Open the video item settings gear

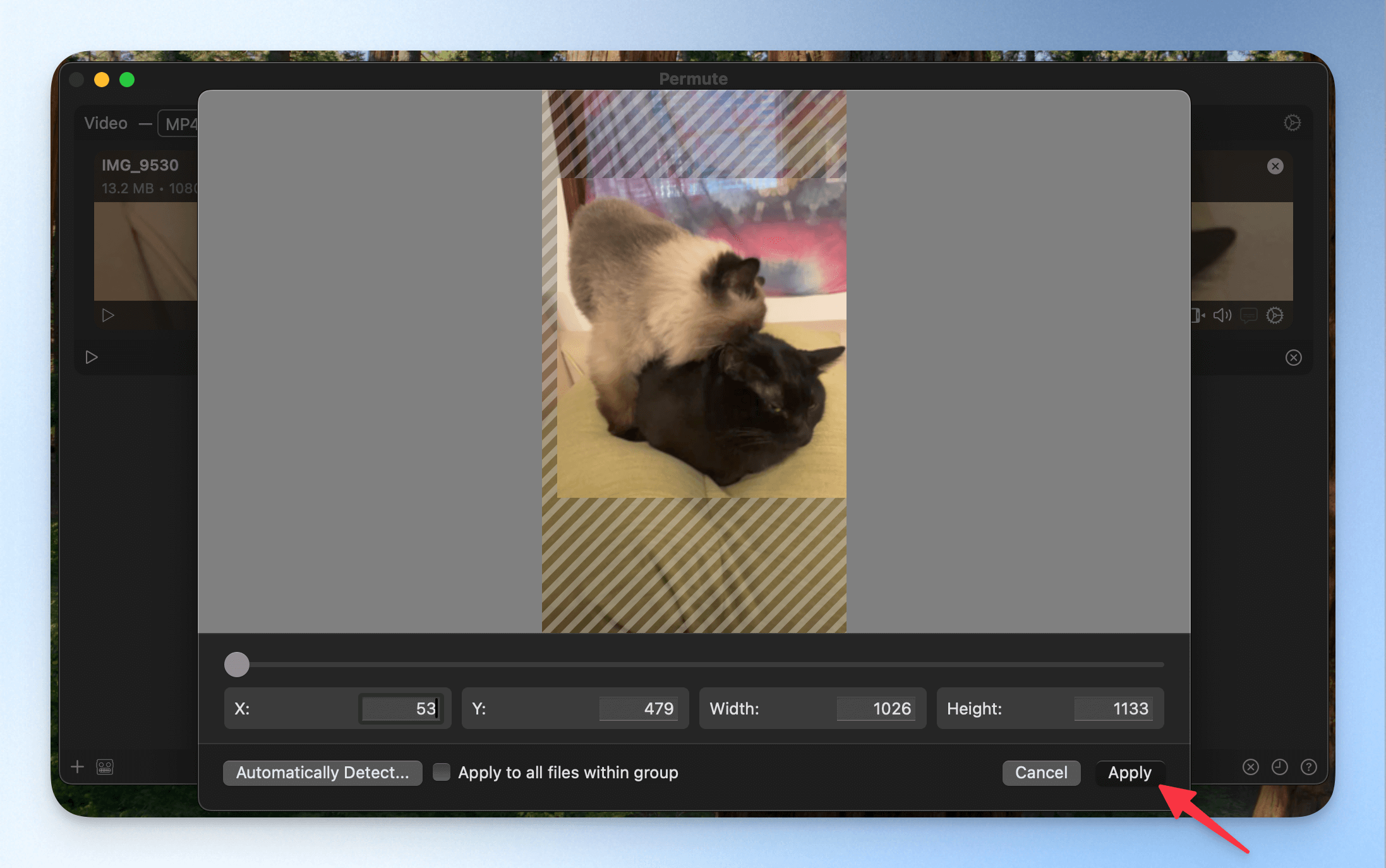click(x=1275, y=315)
